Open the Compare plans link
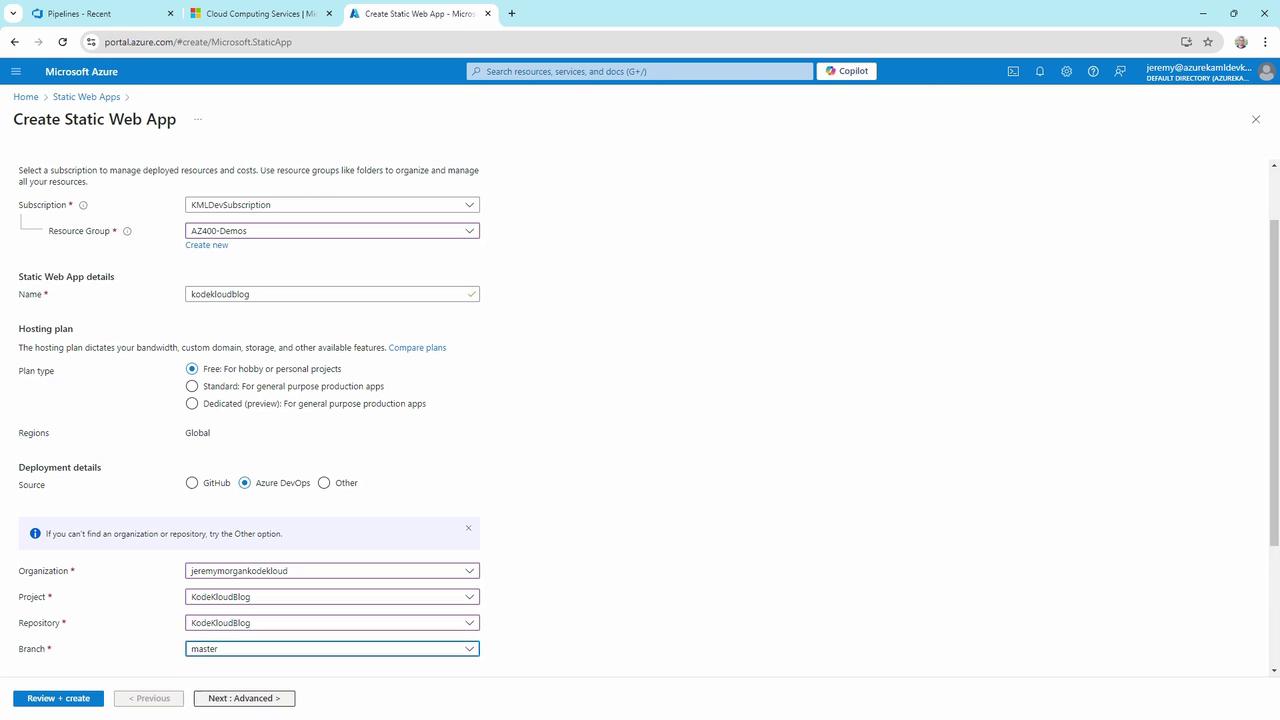The image size is (1280, 720). click(x=417, y=348)
